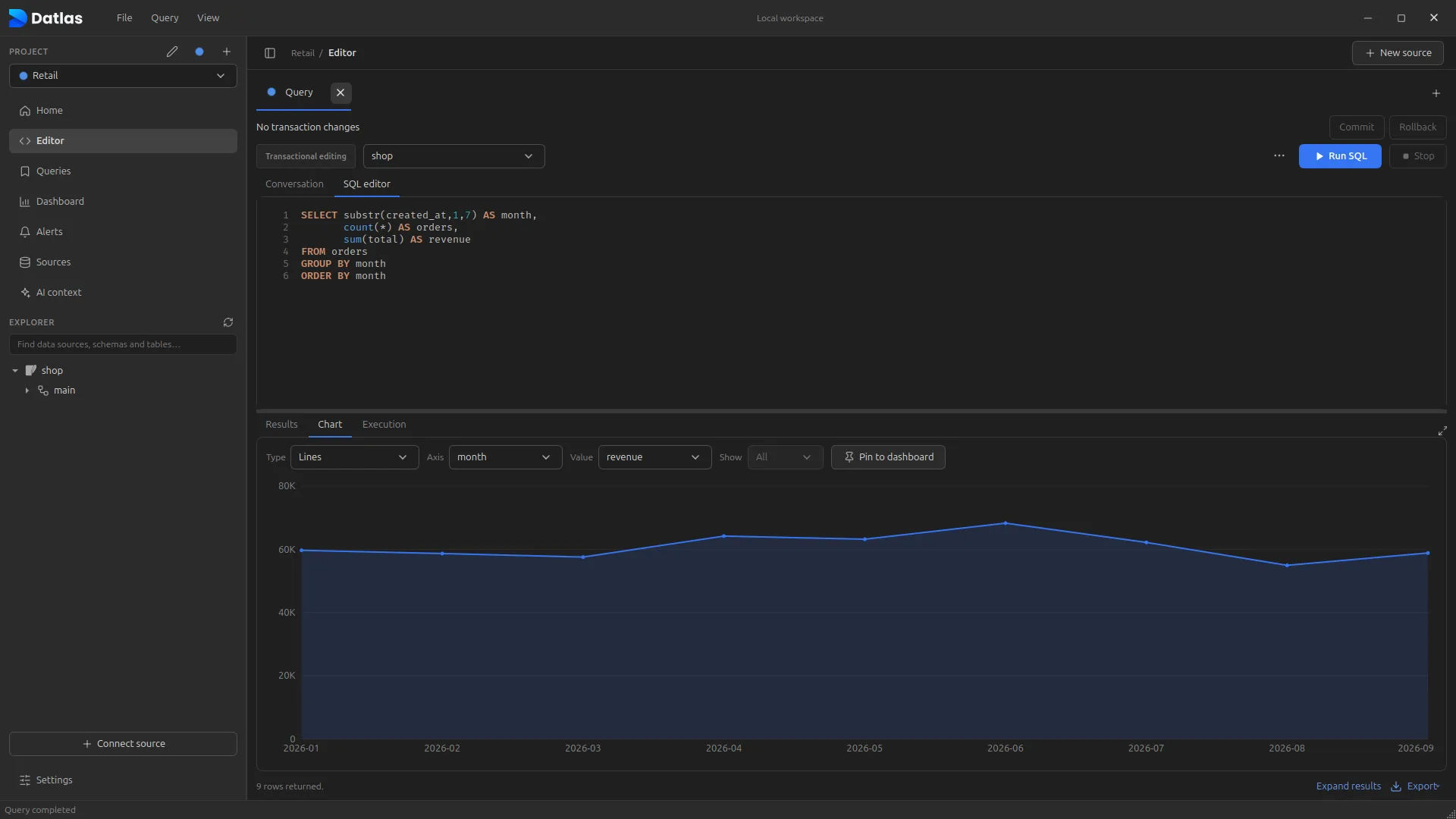This screenshot has height=819, width=1456.
Task: Click the Export link
Action: point(1416,786)
